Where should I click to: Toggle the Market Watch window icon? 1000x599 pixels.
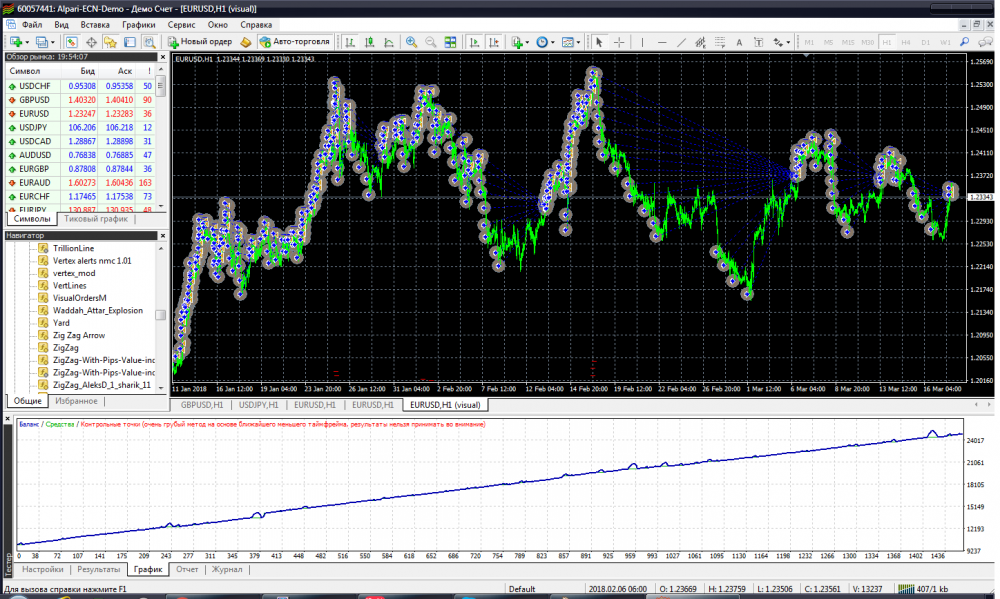pos(71,42)
